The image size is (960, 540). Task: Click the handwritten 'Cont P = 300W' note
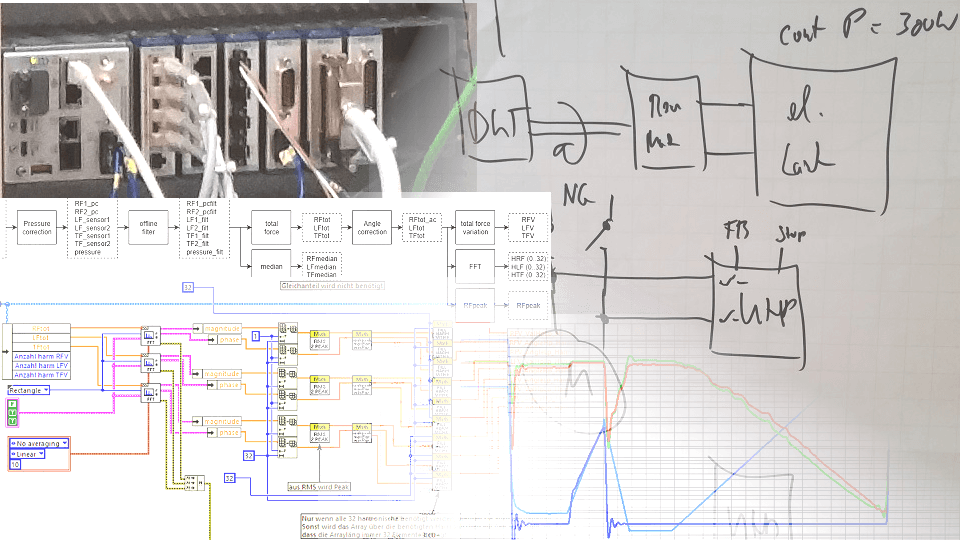pos(868,26)
